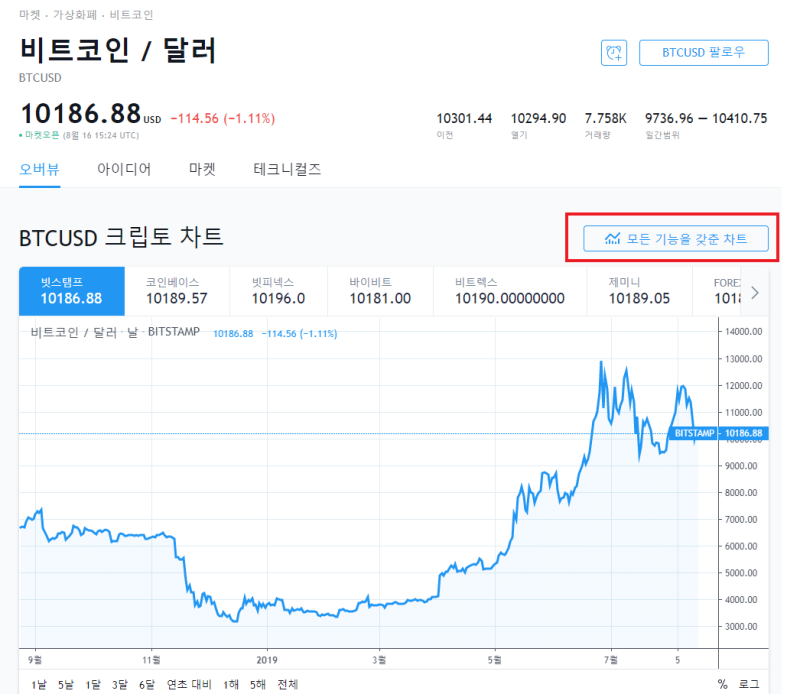Viewport: 800px width, 694px height.
Task: Select the 빗스탬프 exchange tab
Action: click(72, 291)
